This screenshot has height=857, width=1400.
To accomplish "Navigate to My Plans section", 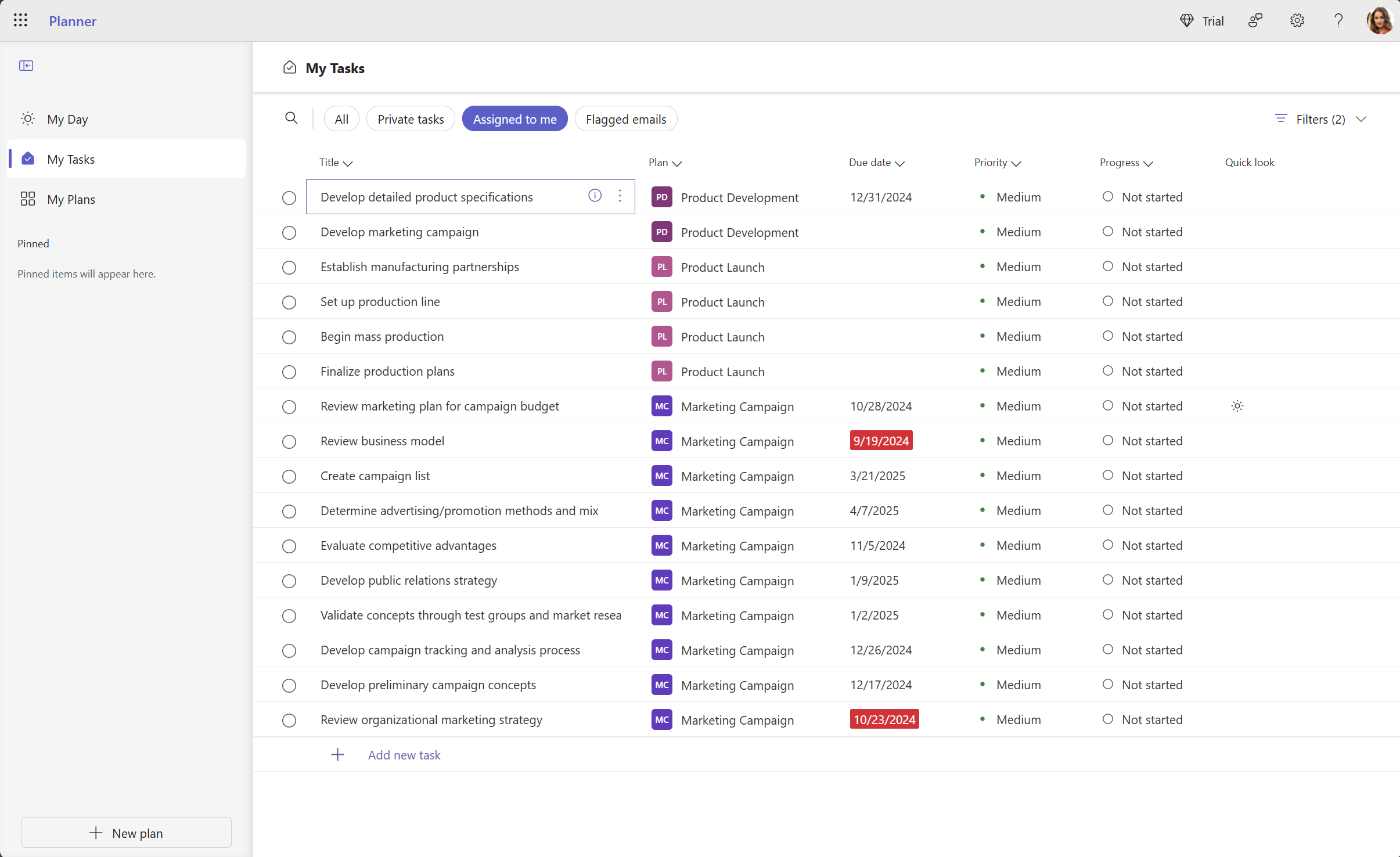I will tap(71, 199).
